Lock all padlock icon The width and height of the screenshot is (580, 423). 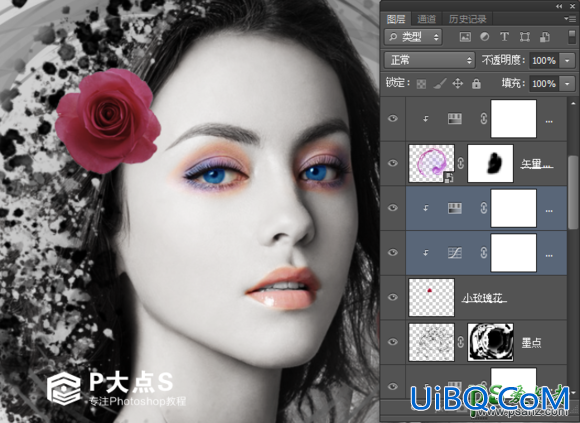click(x=476, y=84)
